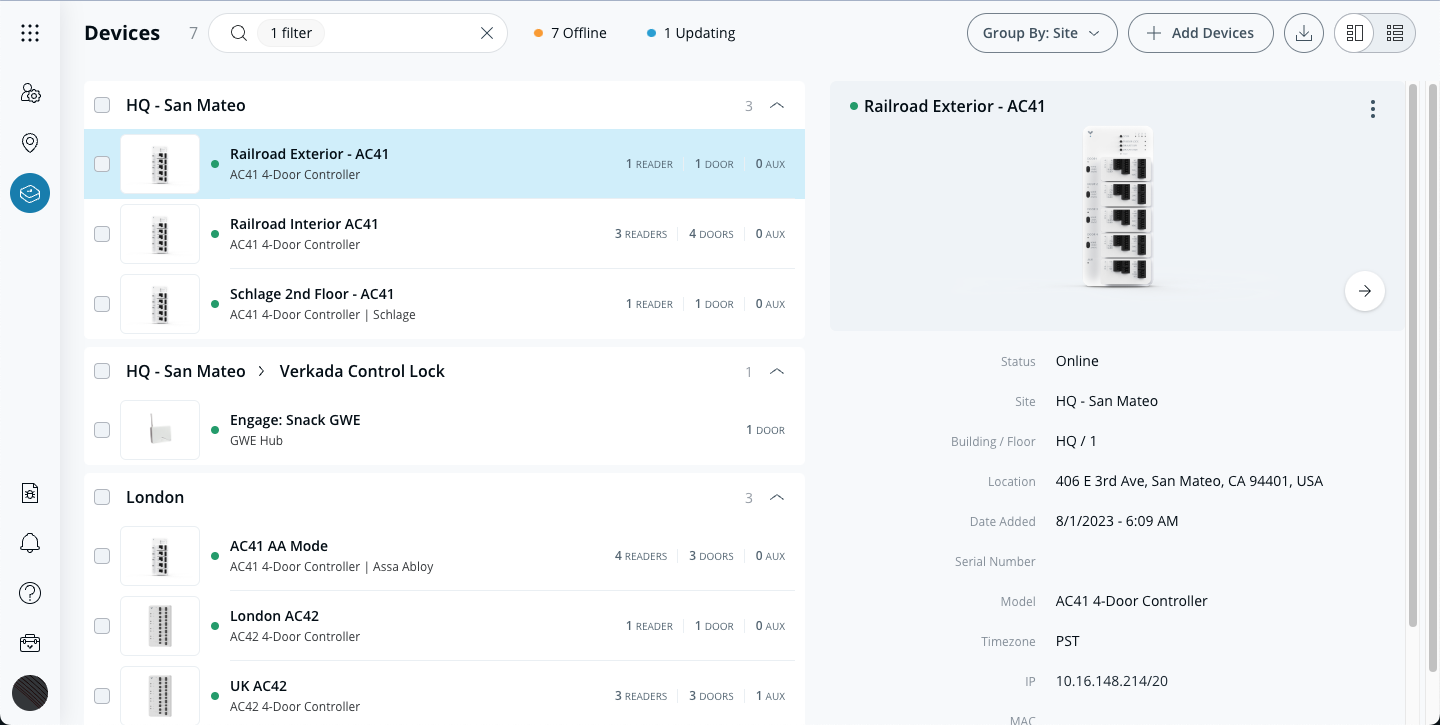Image resolution: width=1440 pixels, height=725 pixels.
Task: Collapse the London group chevron
Action: [x=777, y=497]
